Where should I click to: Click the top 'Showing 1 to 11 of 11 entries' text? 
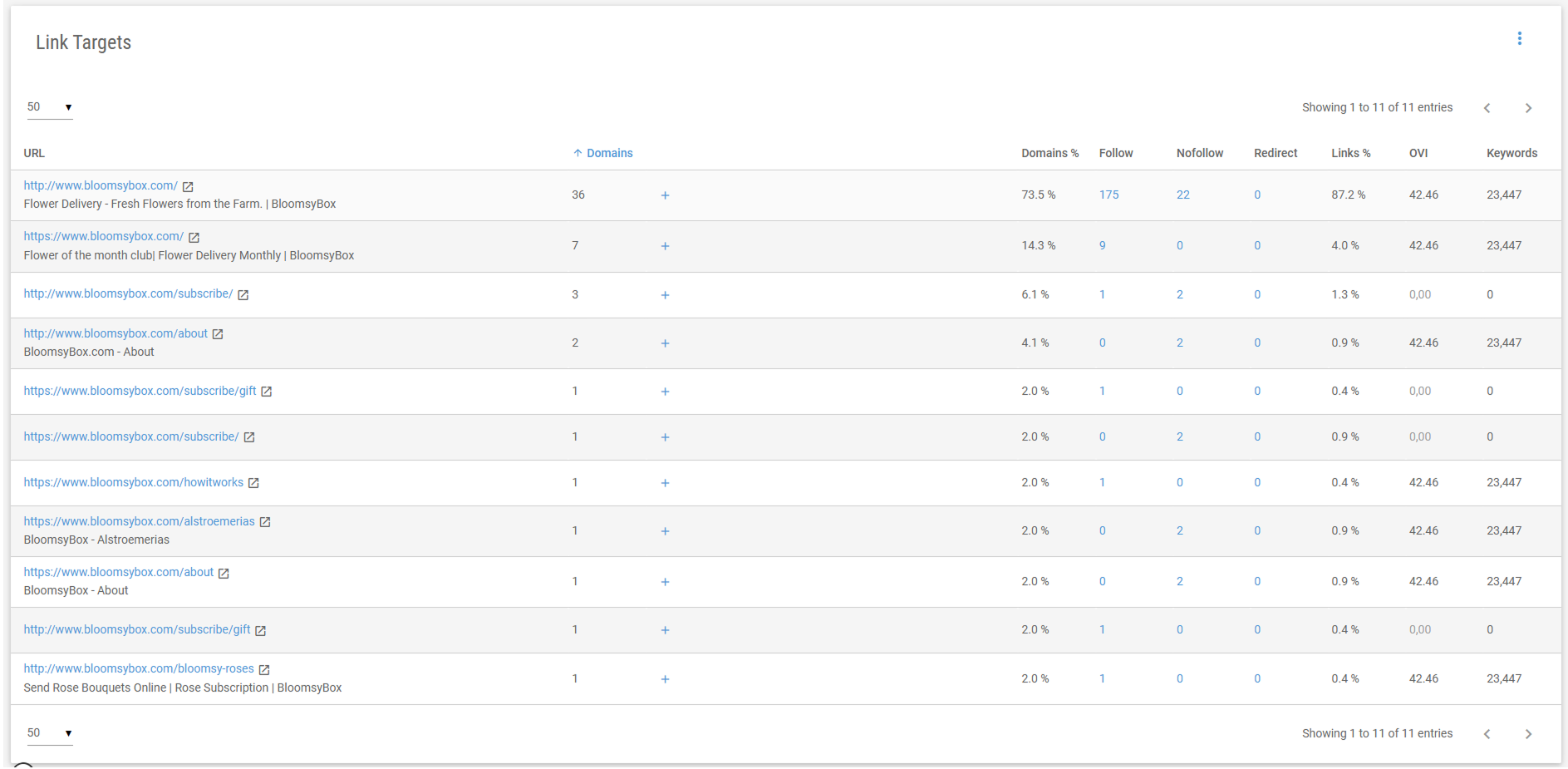(1377, 107)
